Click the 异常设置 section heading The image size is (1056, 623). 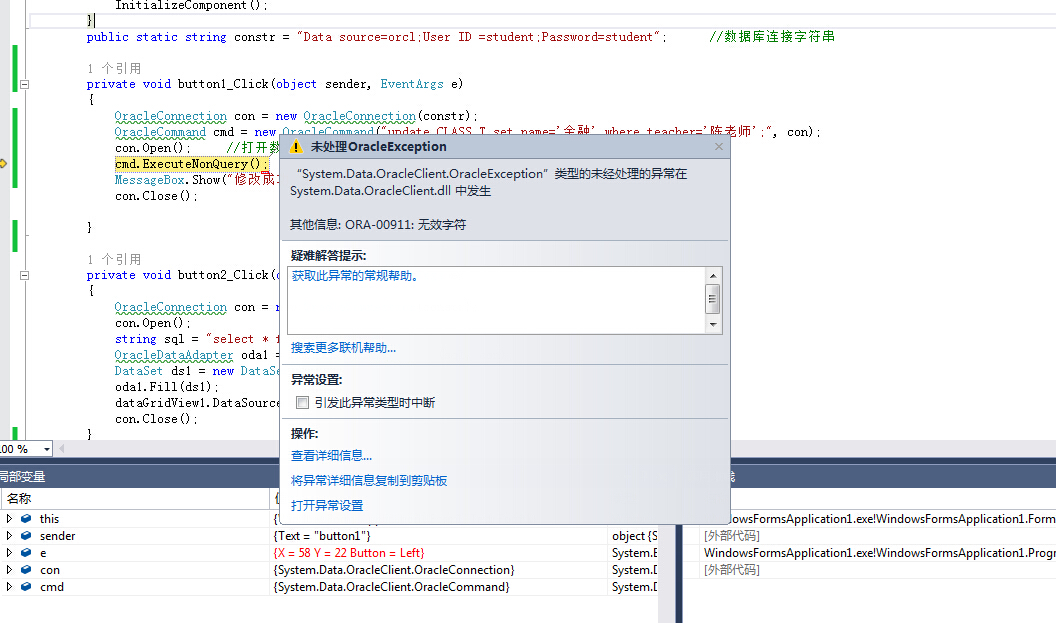click(x=317, y=380)
